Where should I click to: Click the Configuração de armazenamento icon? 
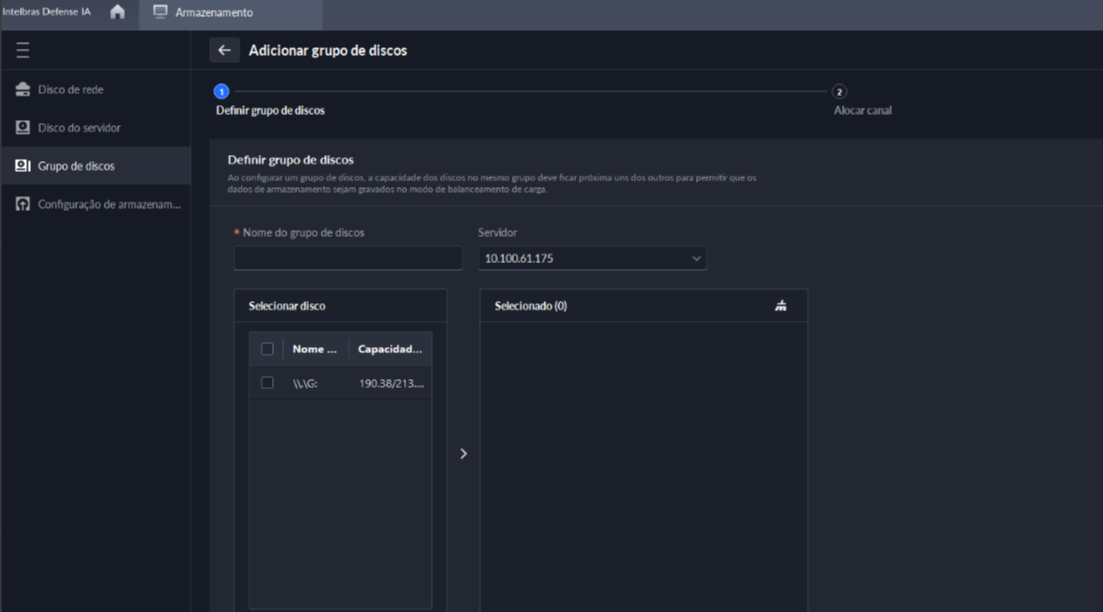click(23, 204)
